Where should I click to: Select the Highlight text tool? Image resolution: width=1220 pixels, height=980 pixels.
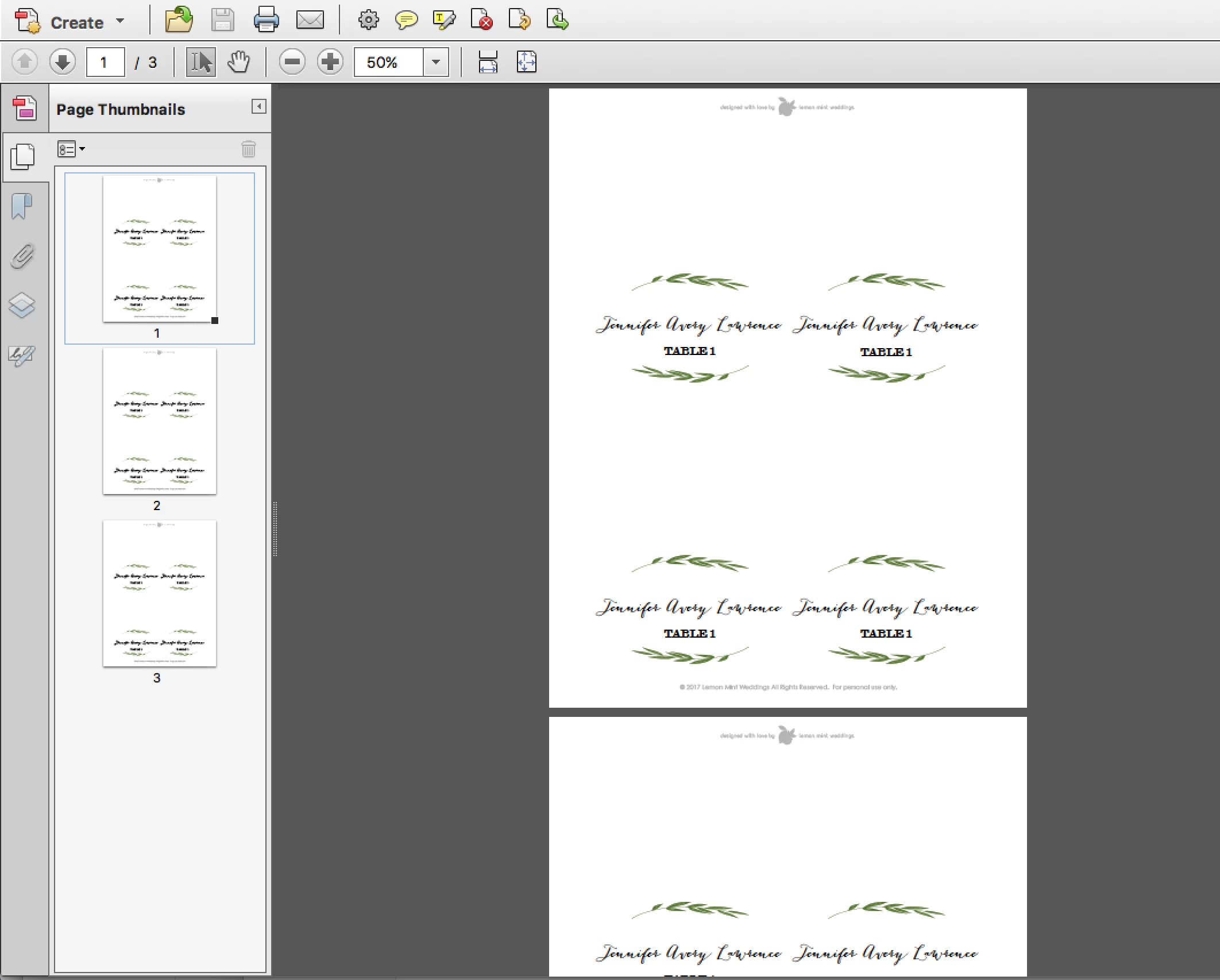point(444,21)
